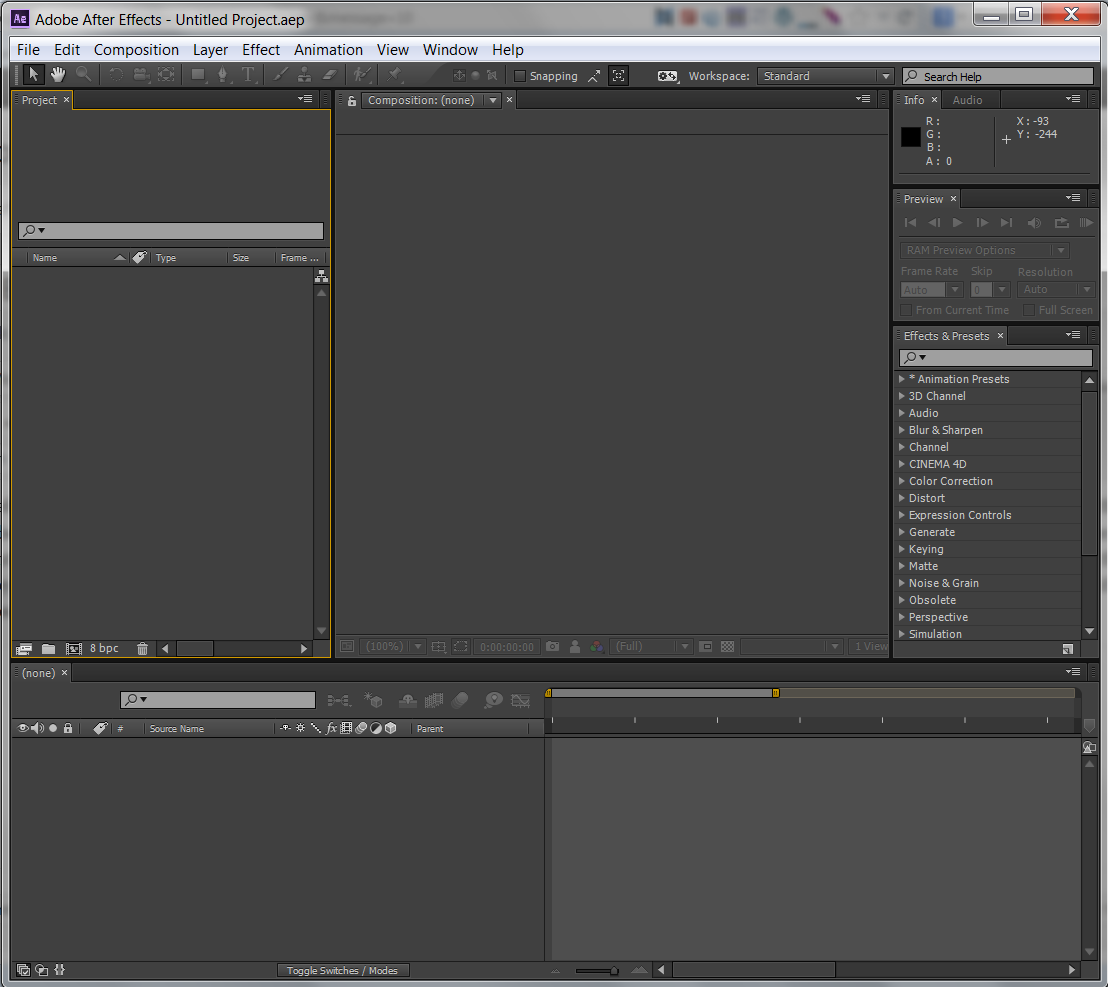
Task: Click new animation preset icon in Effects panel
Action: click(1067, 649)
